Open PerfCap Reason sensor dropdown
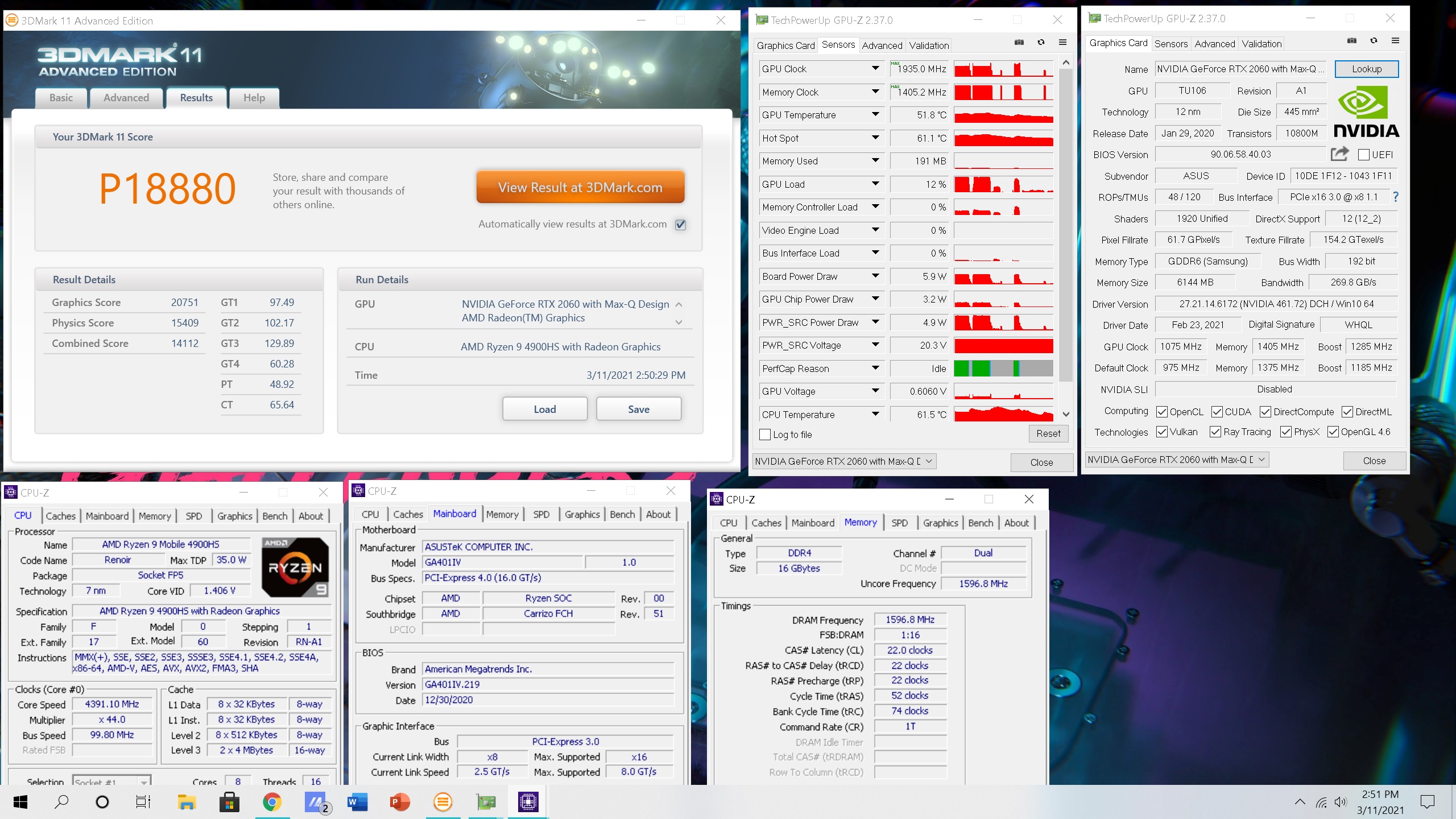 (875, 369)
